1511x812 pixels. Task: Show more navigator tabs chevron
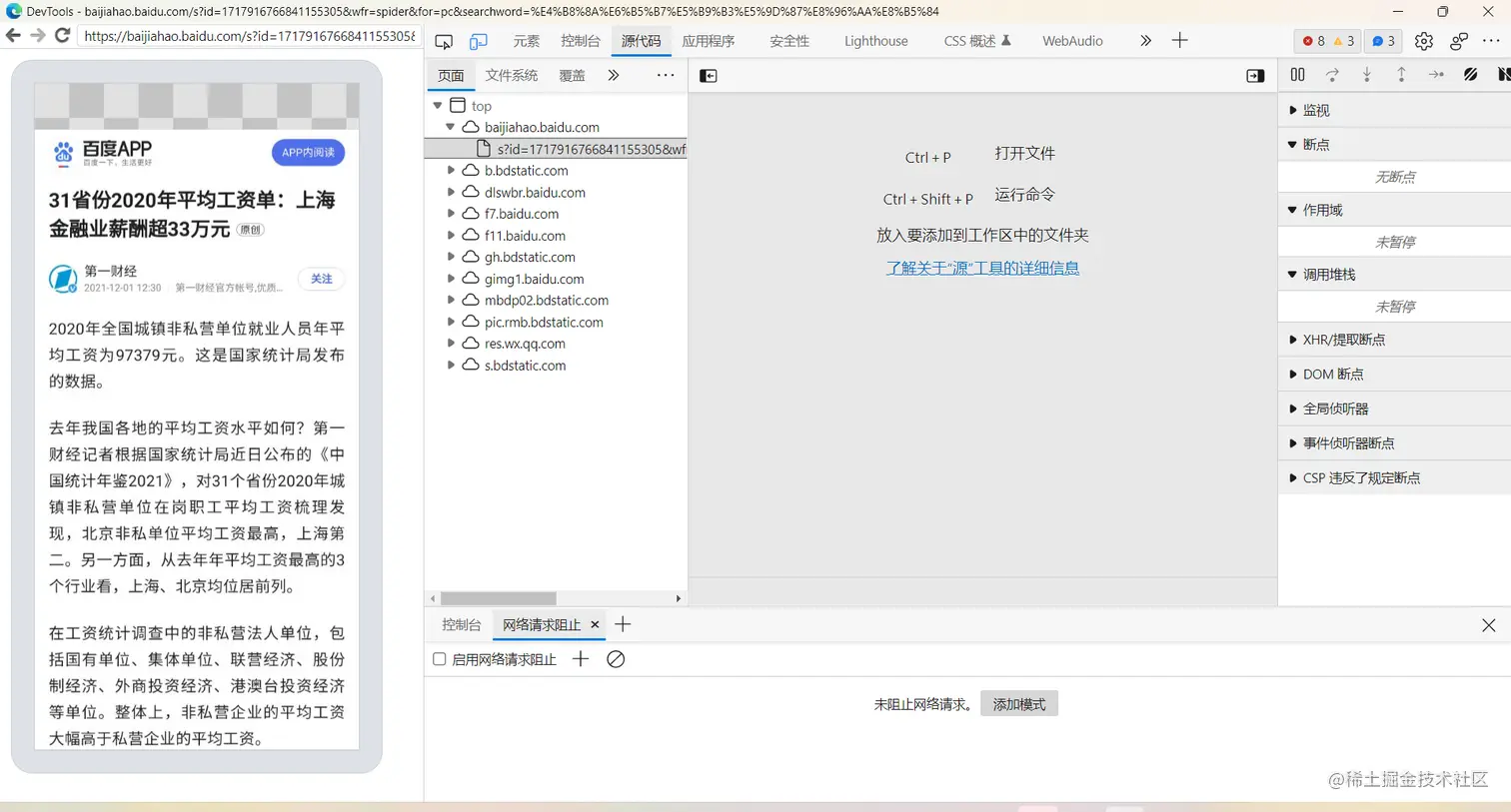tap(614, 76)
